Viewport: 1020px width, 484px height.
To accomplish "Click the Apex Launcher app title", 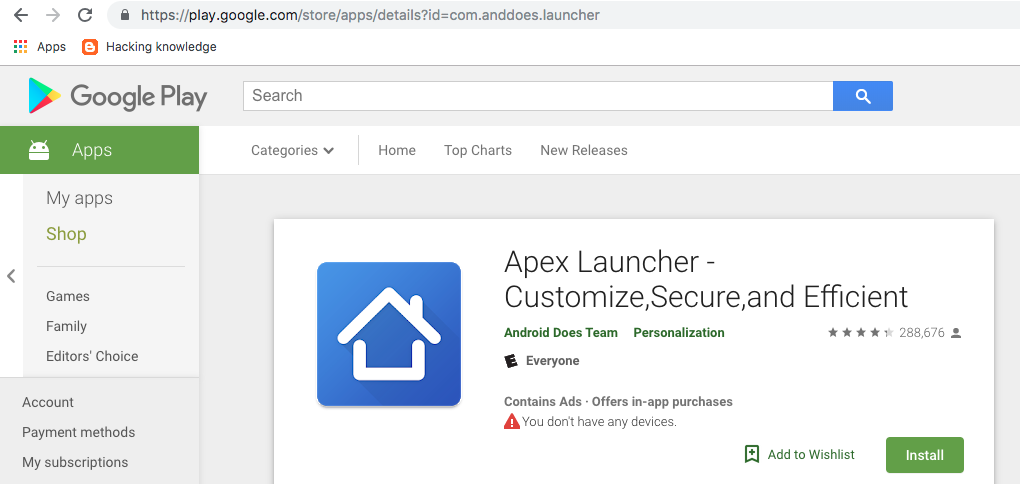I will pyautogui.click(x=706, y=280).
